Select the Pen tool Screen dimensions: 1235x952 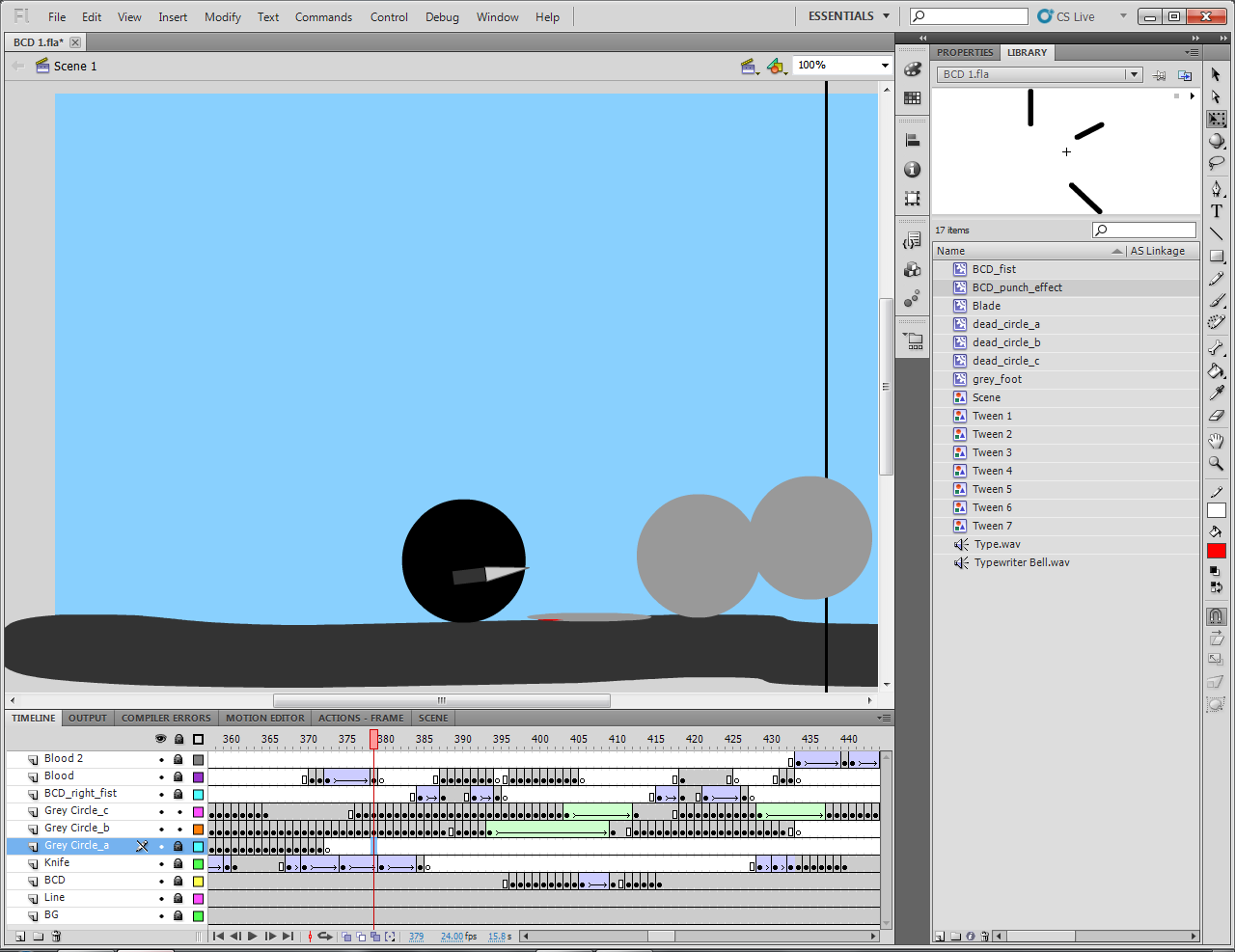pos(1216,188)
